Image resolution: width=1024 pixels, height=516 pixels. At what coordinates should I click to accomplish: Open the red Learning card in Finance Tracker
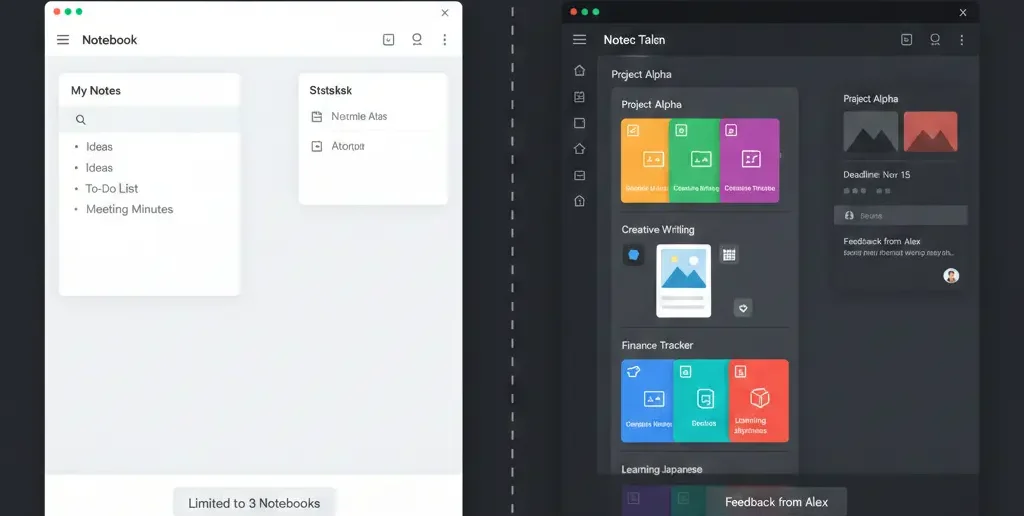(758, 401)
